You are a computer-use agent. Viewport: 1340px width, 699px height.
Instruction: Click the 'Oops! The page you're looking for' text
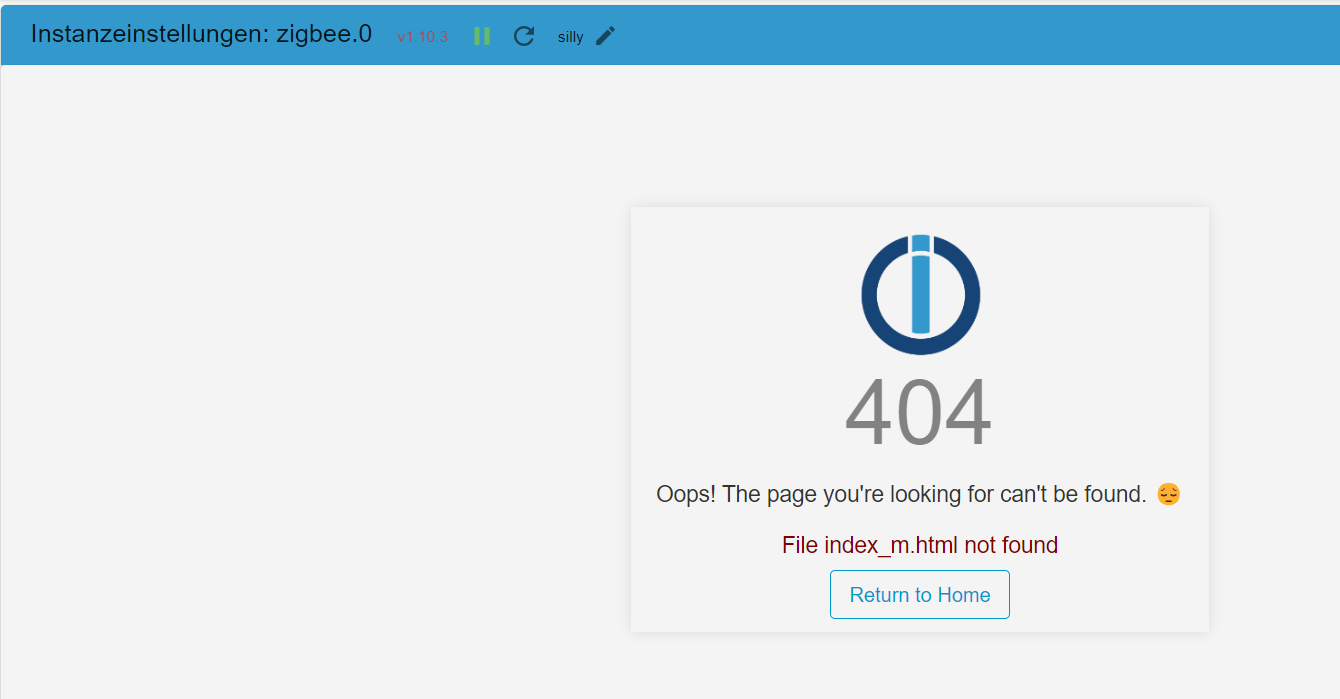tap(901, 494)
